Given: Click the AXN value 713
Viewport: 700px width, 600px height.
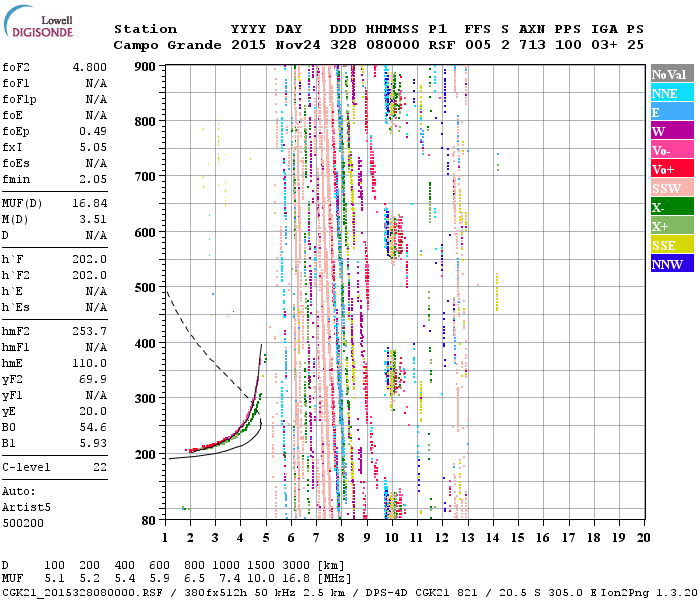Looking at the screenshot, I should (532, 45).
